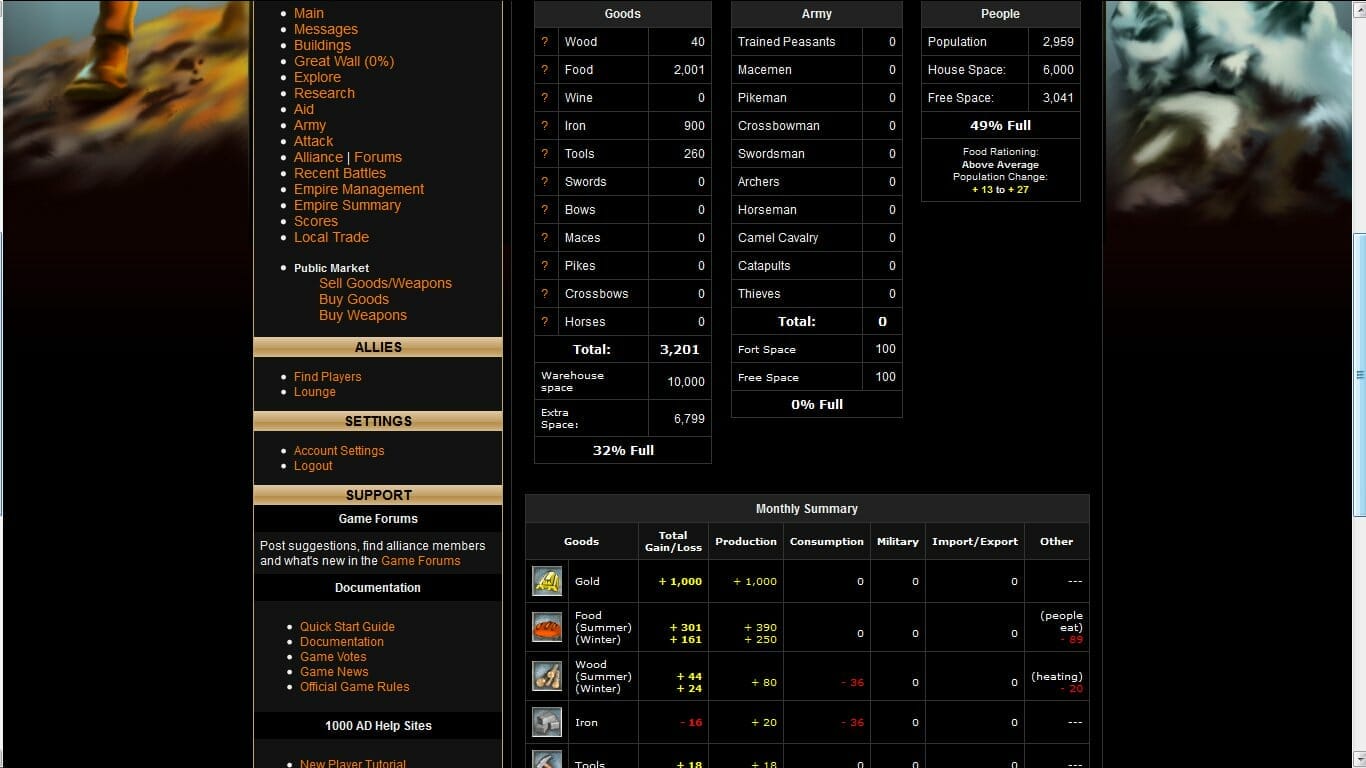1366x768 pixels.
Task: Click the Iron ingot icon
Action: coord(547,722)
